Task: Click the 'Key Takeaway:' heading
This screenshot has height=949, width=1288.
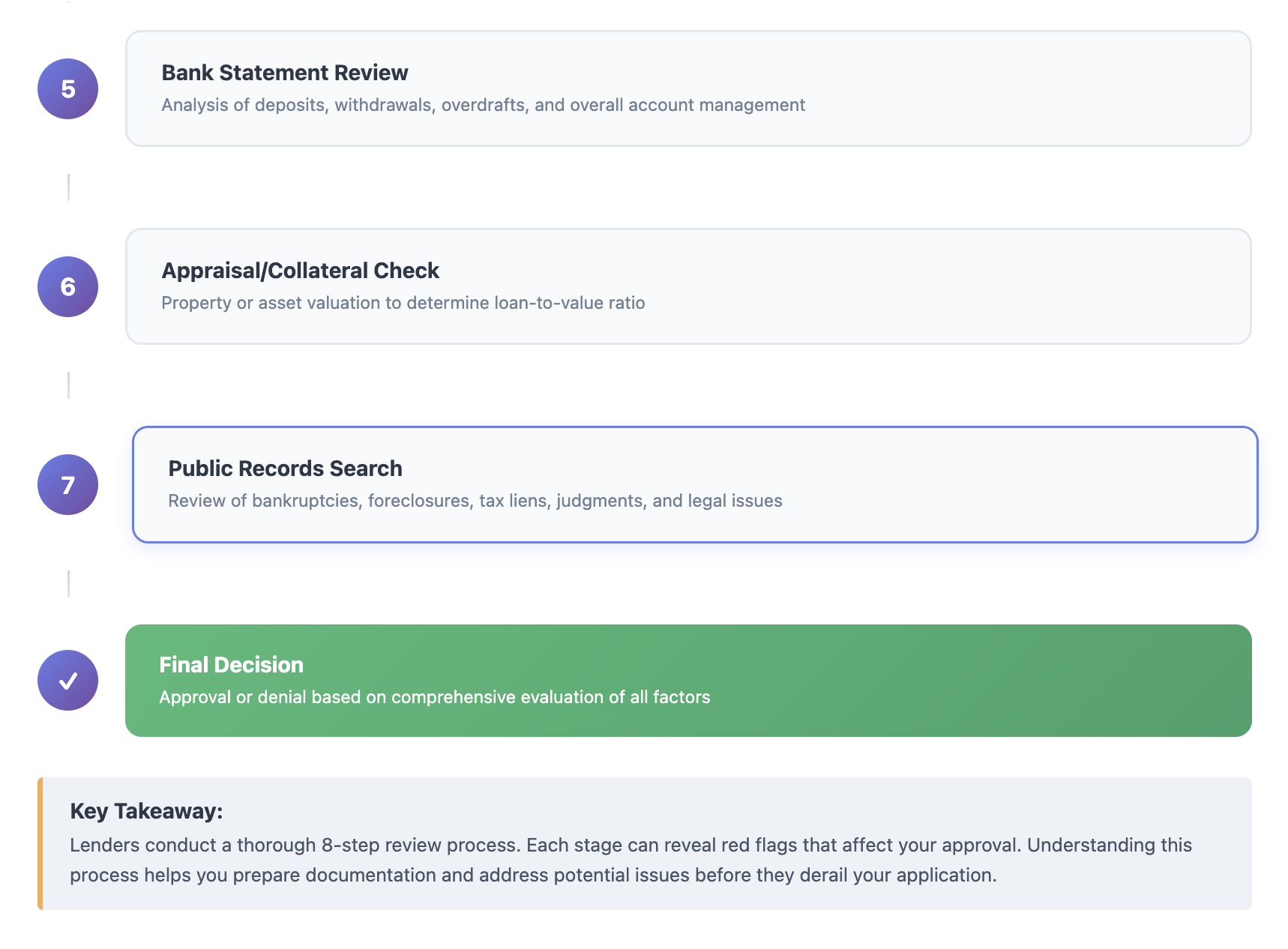Action: click(147, 811)
